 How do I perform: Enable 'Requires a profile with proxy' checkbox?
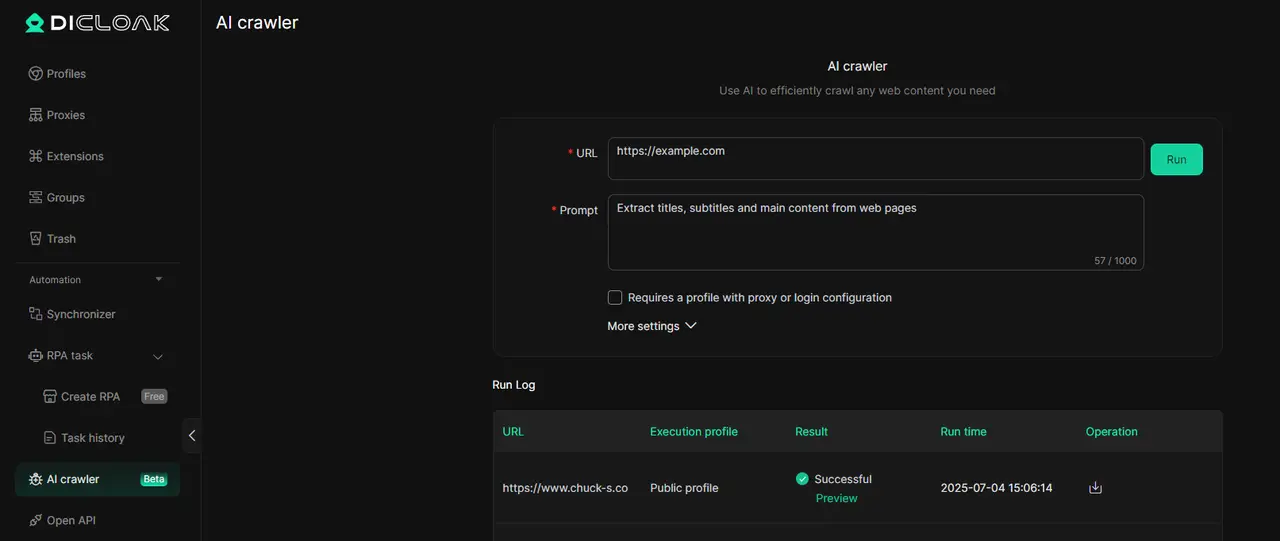[x=615, y=298]
